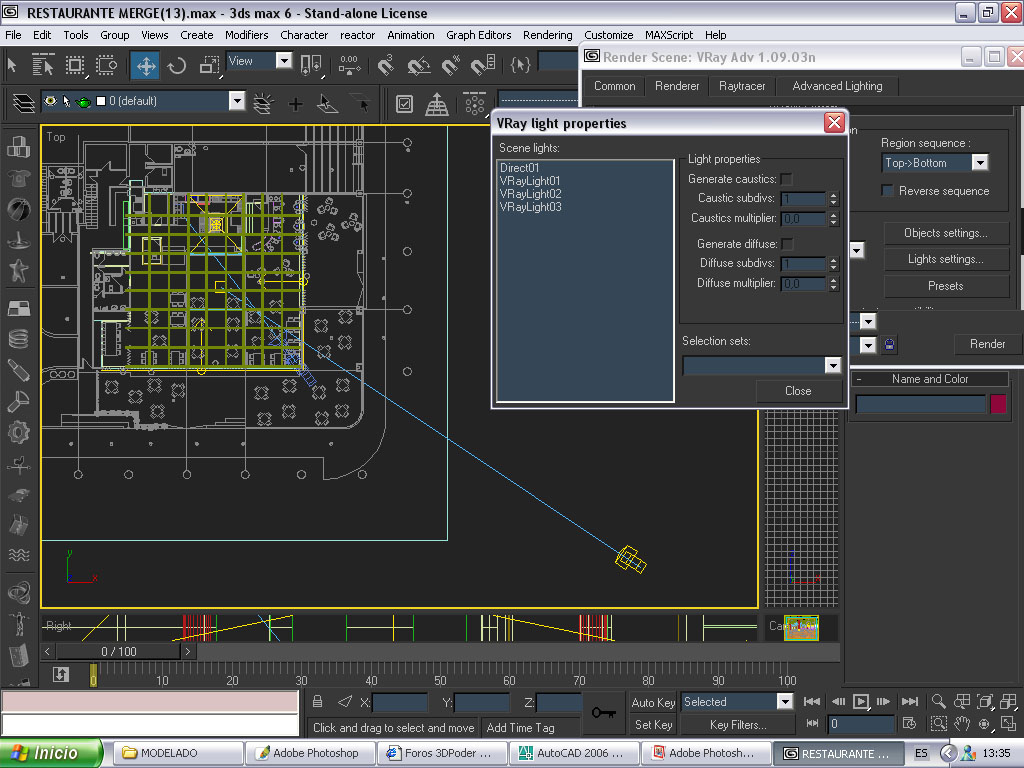
Task: Toggle Window/Crossing selection mode icon
Action: [x=106, y=65]
